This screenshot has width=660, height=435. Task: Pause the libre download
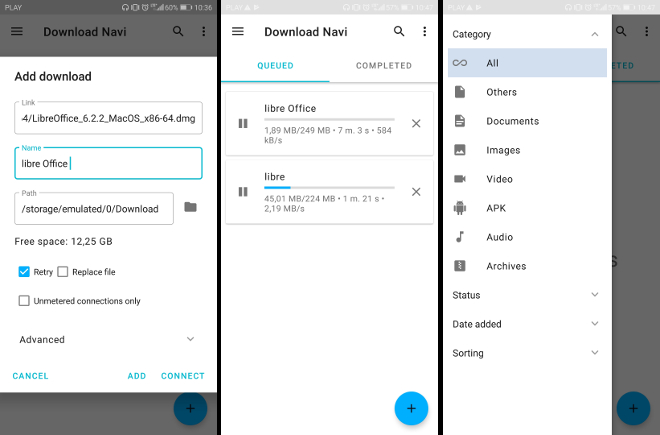(243, 192)
